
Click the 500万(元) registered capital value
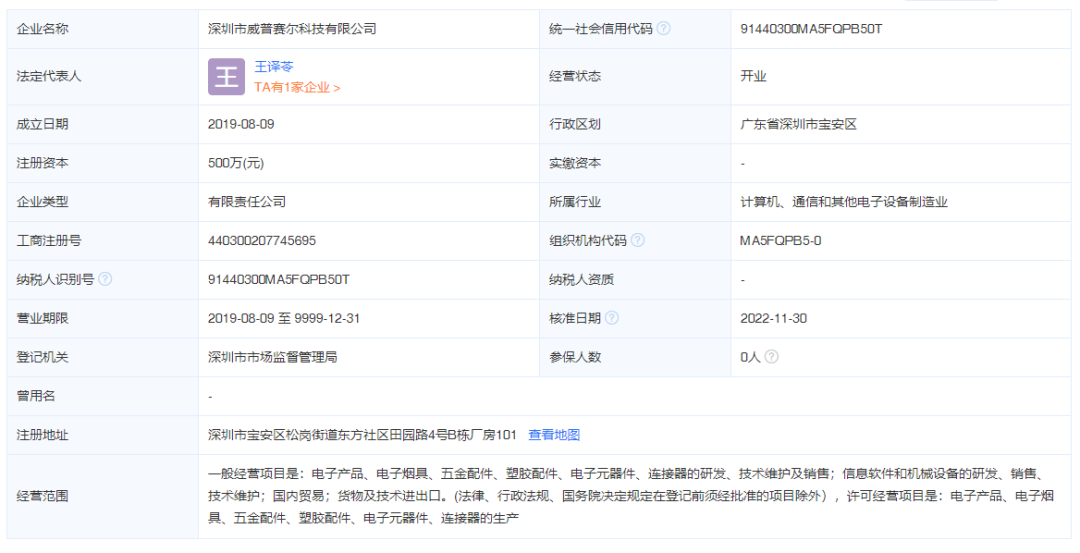click(x=236, y=163)
